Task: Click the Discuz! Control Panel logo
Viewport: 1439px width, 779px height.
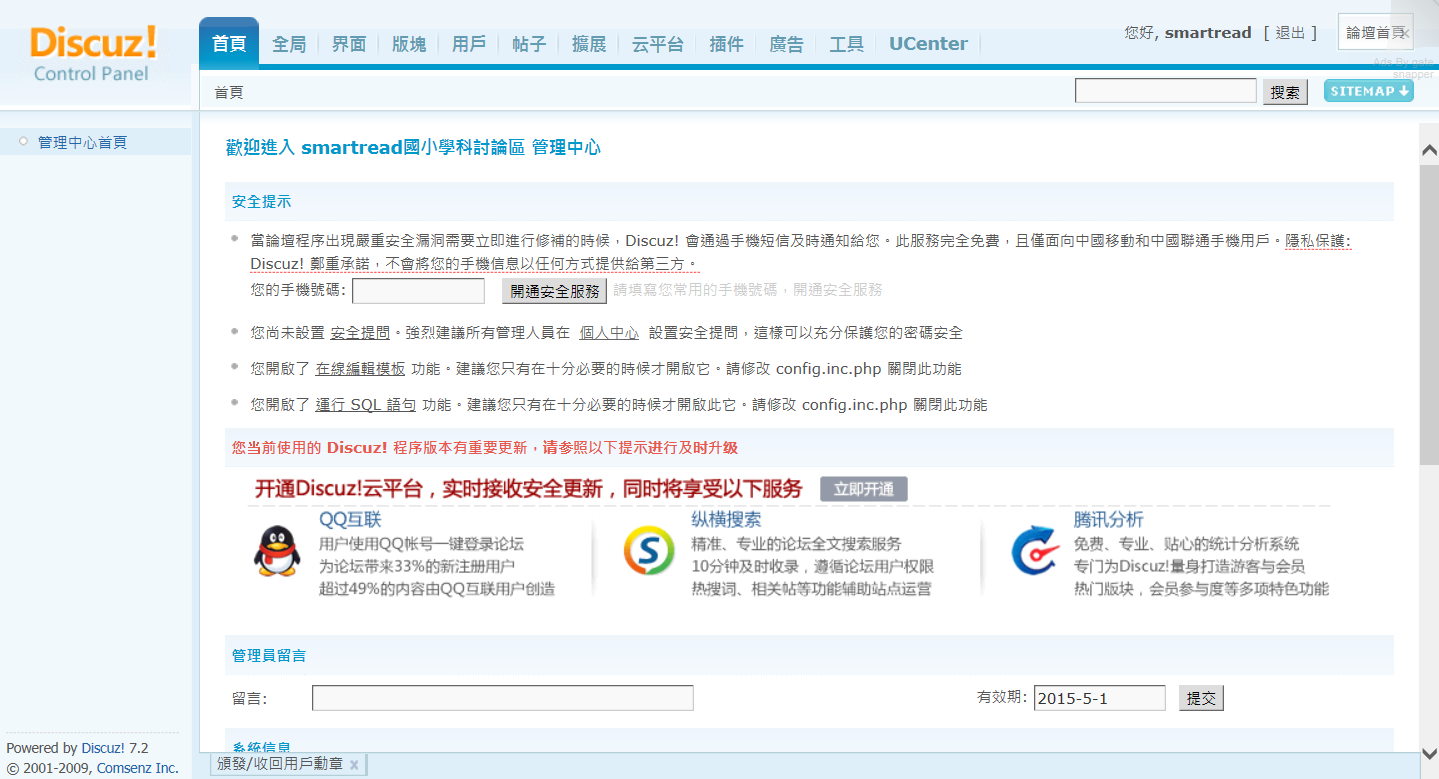Action: click(92, 54)
